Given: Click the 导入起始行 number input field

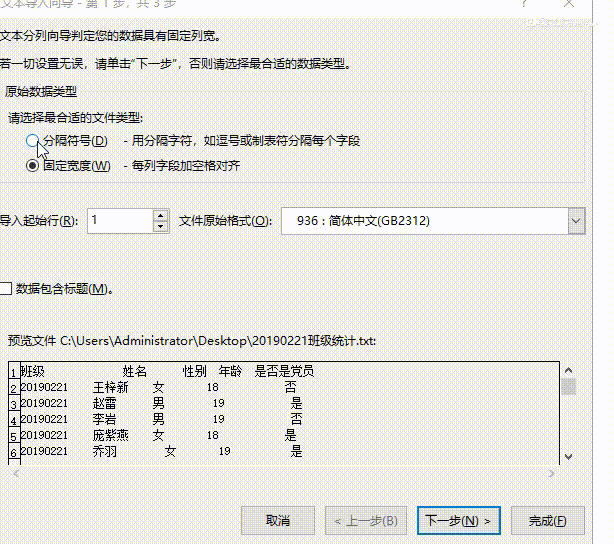Looking at the screenshot, I should point(120,221).
